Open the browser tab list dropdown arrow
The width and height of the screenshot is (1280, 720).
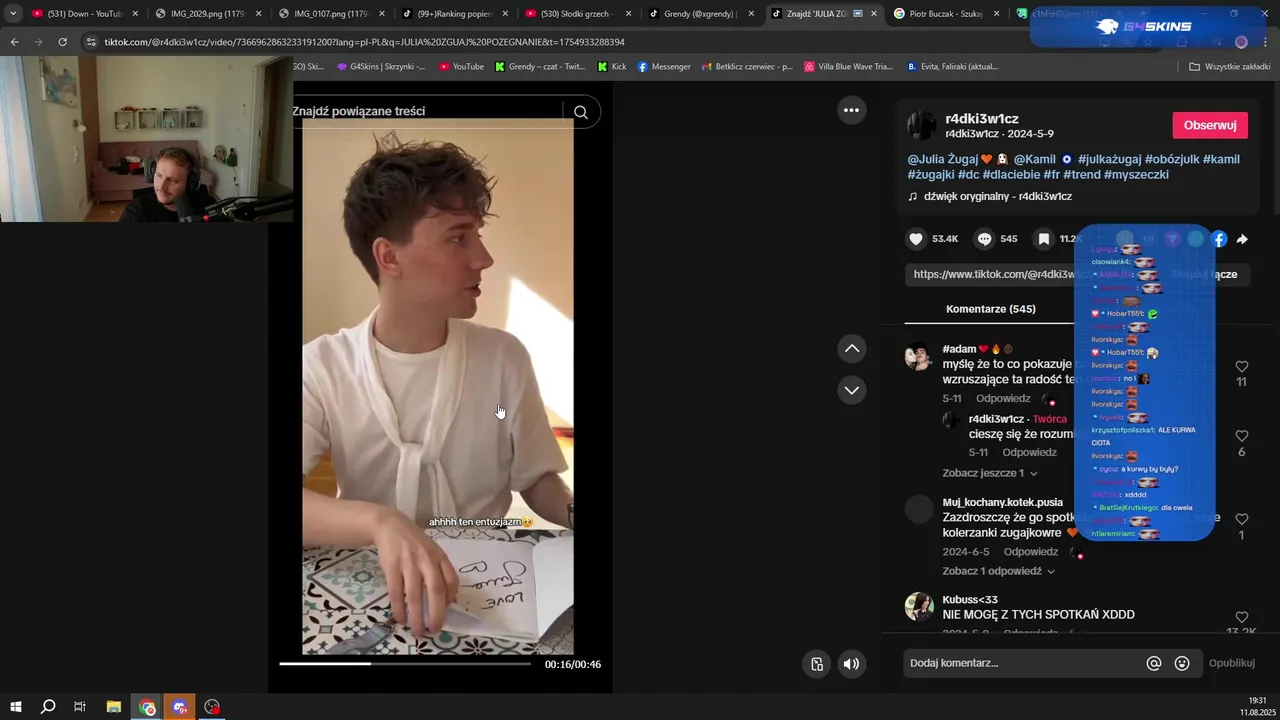click(13, 14)
